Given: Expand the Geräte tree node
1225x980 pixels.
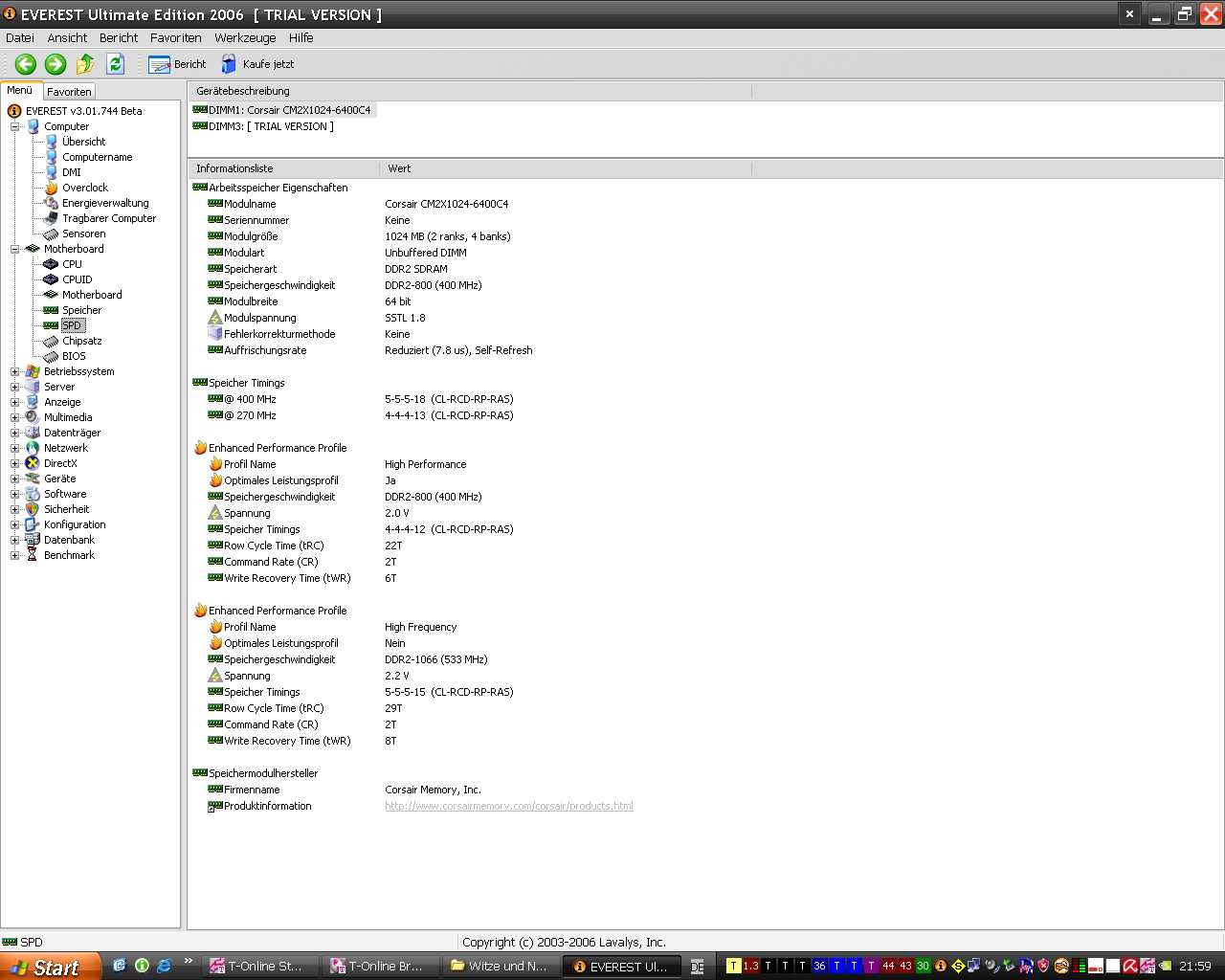Looking at the screenshot, I should tap(15, 479).
